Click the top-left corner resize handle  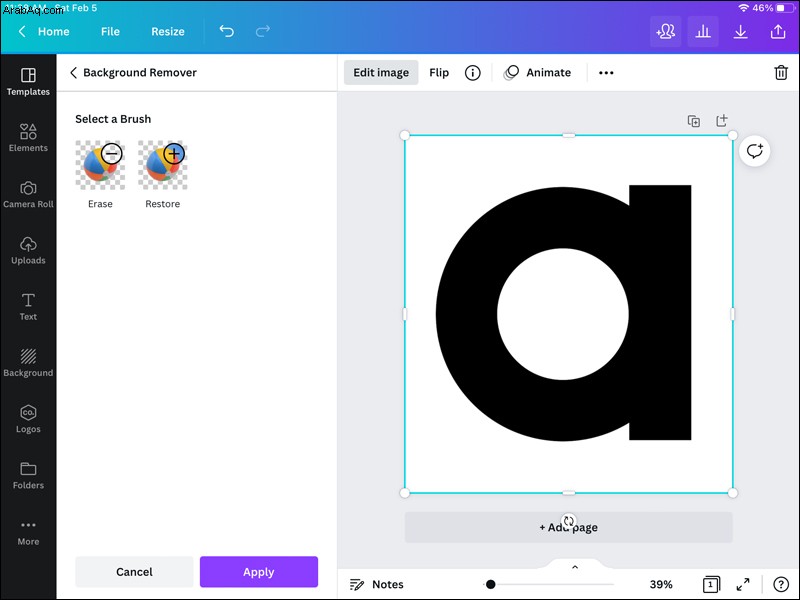pos(405,135)
